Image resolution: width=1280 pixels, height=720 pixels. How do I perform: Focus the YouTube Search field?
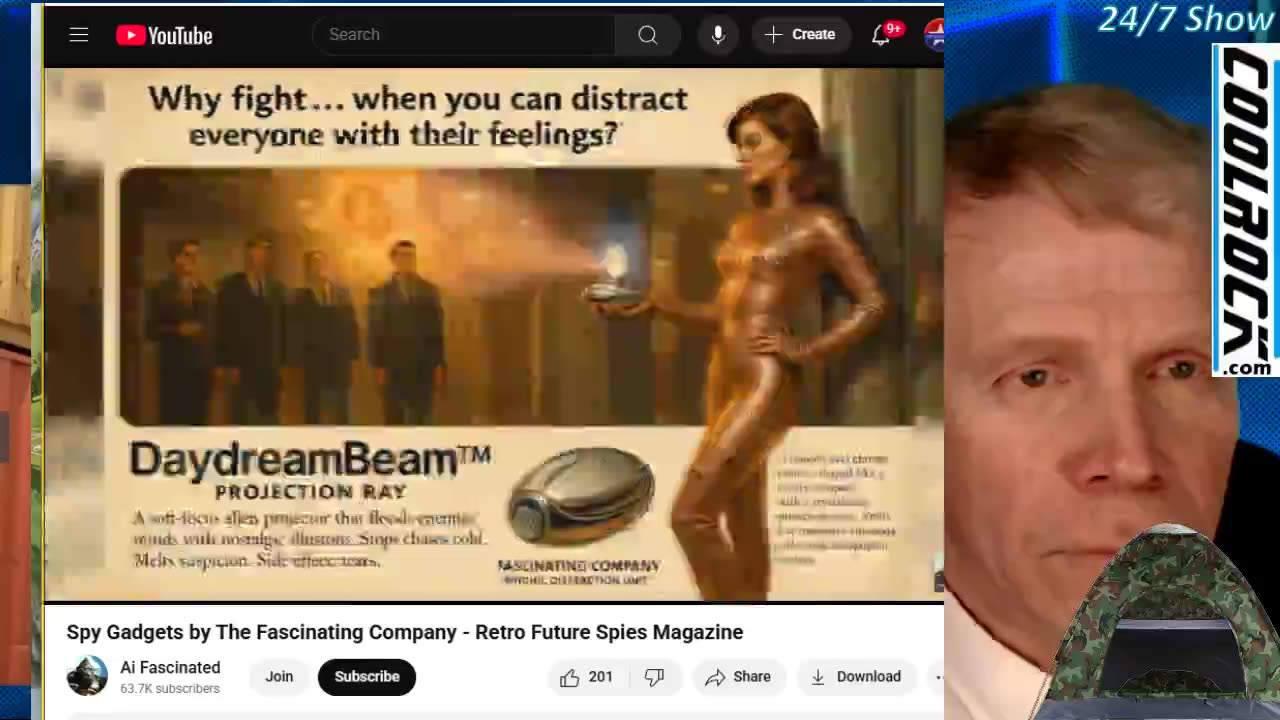[465, 35]
